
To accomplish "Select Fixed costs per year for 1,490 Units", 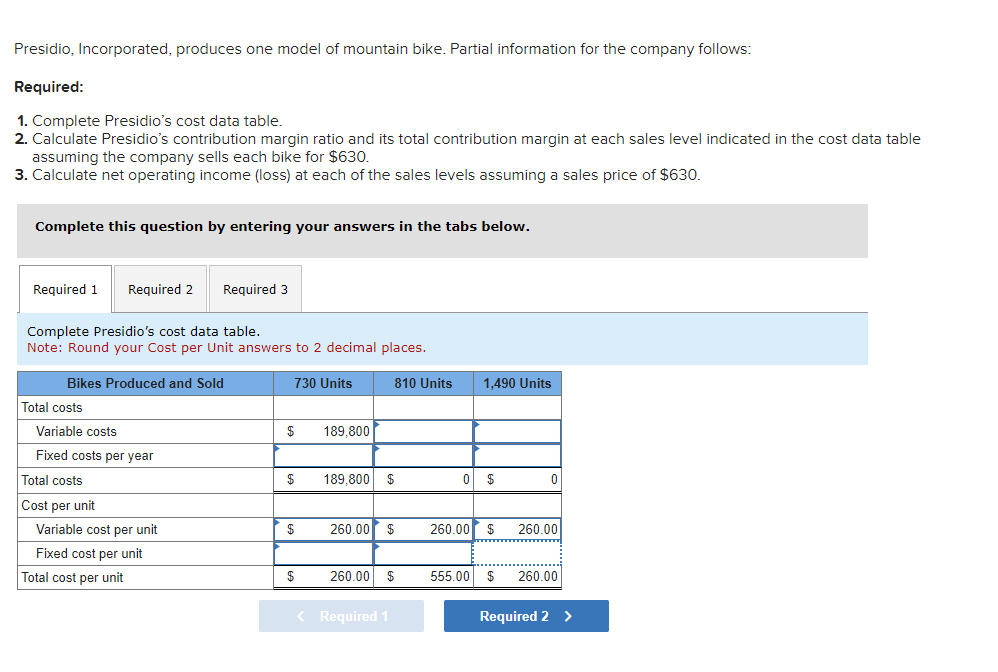I will click(x=517, y=456).
